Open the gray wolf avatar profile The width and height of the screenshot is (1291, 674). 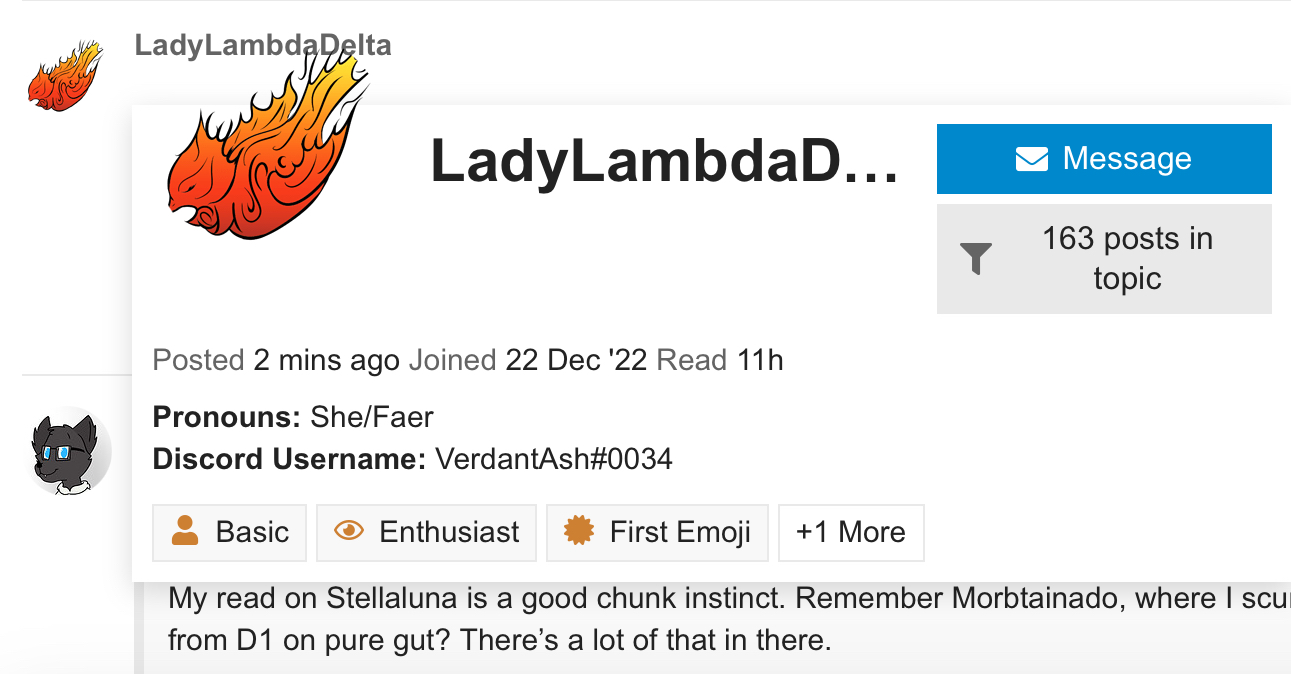coord(66,451)
